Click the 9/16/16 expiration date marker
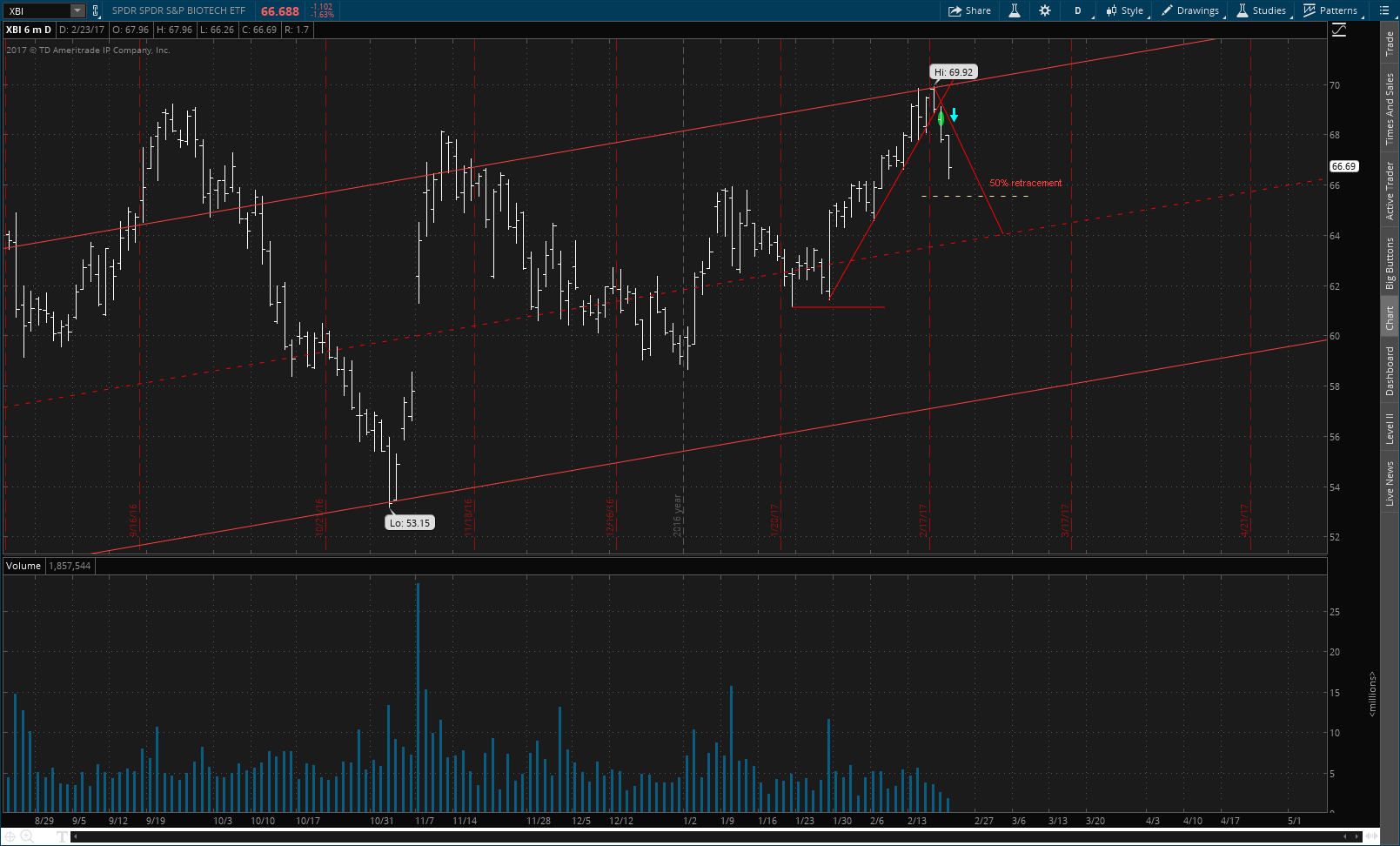Image resolution: width=1400 pixels, height=846 pixels. coord(133,520)
